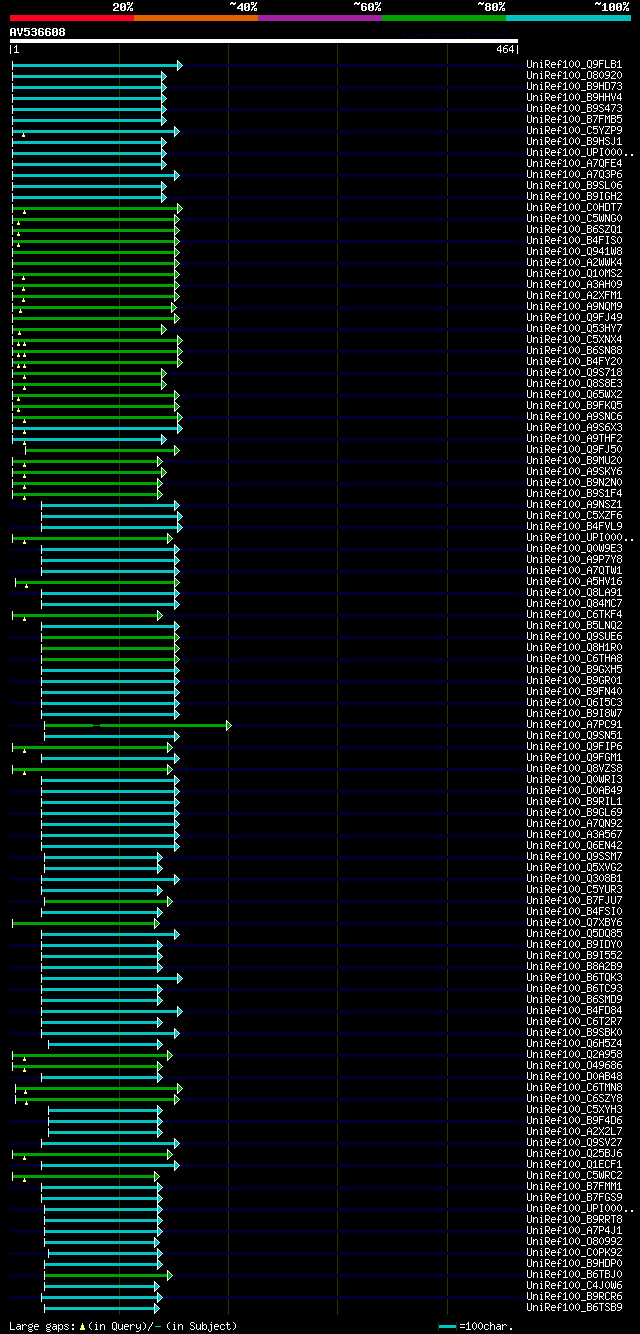Select label UniRef100_C5XZF6
Viewport: 640px width, 1334px height.
coord(575,515)
